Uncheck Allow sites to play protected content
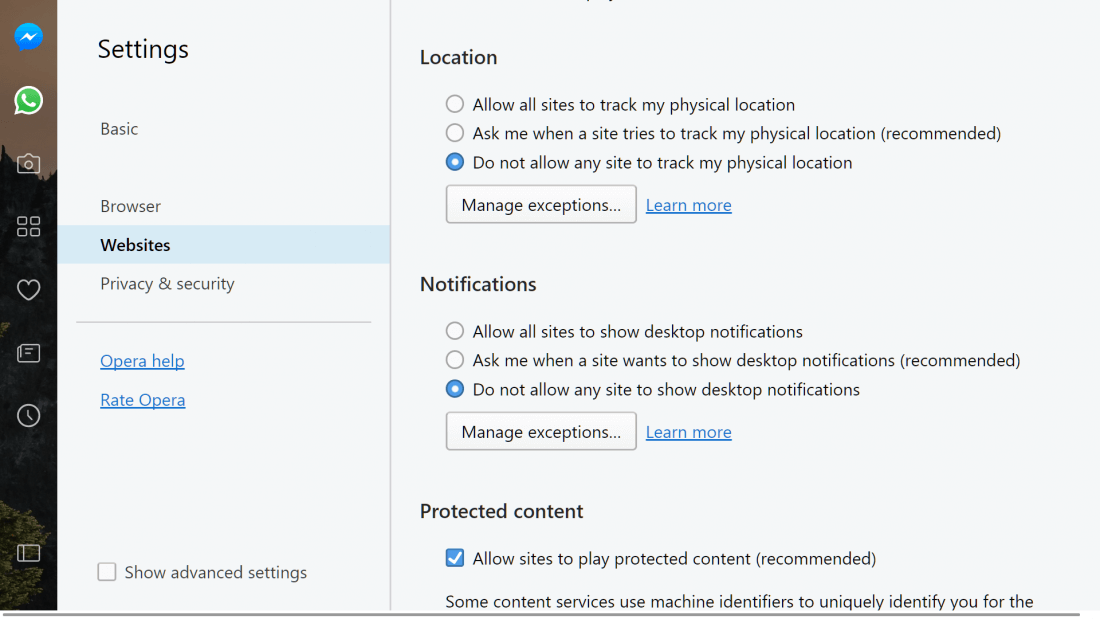 click(x=455, y=558)
